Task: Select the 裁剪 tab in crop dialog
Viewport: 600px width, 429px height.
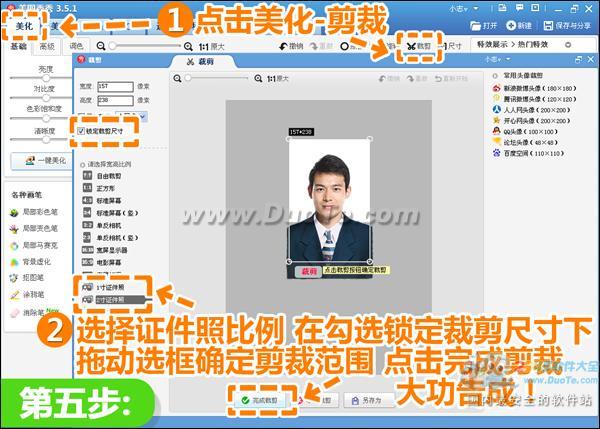Action: [201, 62]
